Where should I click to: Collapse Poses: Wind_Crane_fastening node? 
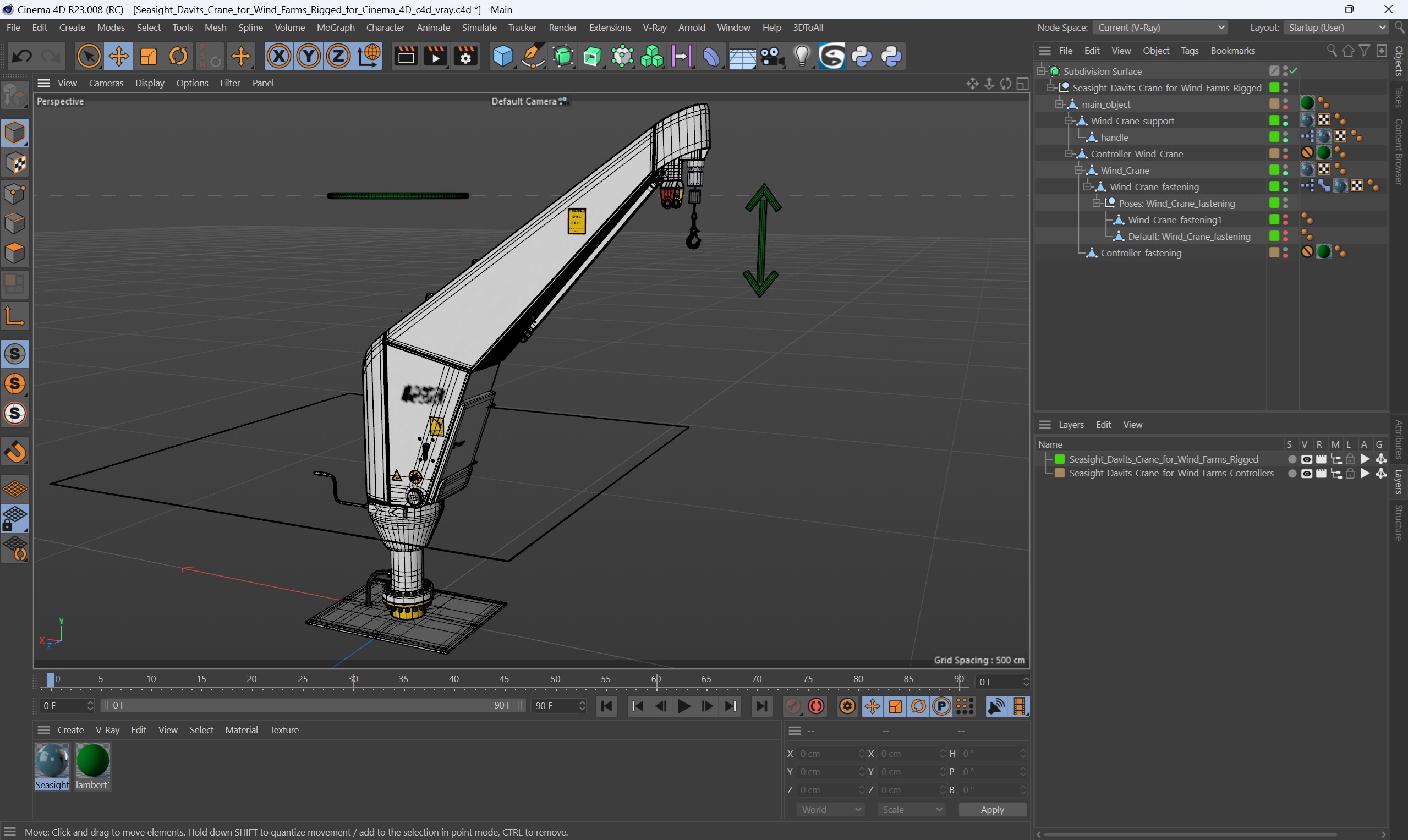(1096, 203)
